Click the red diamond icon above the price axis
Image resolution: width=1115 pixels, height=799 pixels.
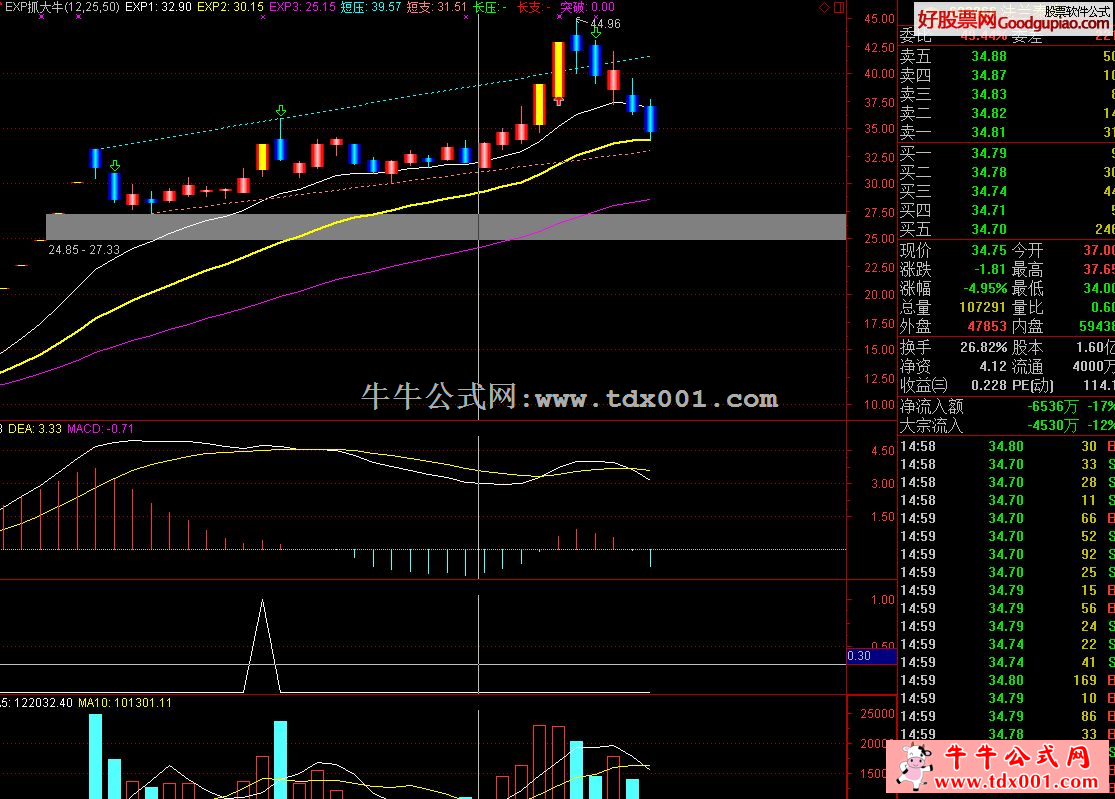pyautogui.click(x=825, y=8)
